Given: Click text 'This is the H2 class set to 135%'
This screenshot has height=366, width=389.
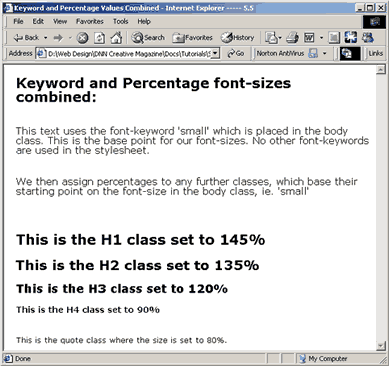Looking at the screenshot, I should pyautogui.click(x=137, y=265).
